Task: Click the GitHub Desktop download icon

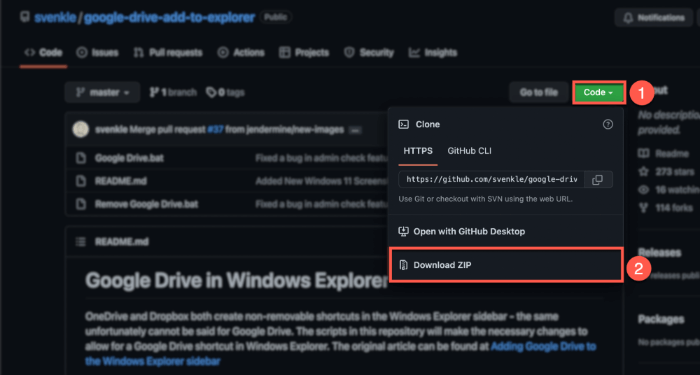Action: pyautogui.click(x=403, y=231)
